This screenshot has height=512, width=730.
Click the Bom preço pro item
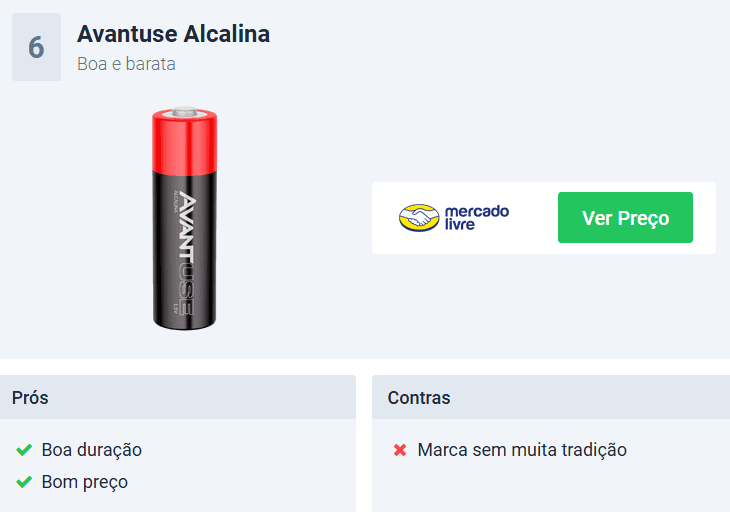pyautogui.click(x=85, y=482)
